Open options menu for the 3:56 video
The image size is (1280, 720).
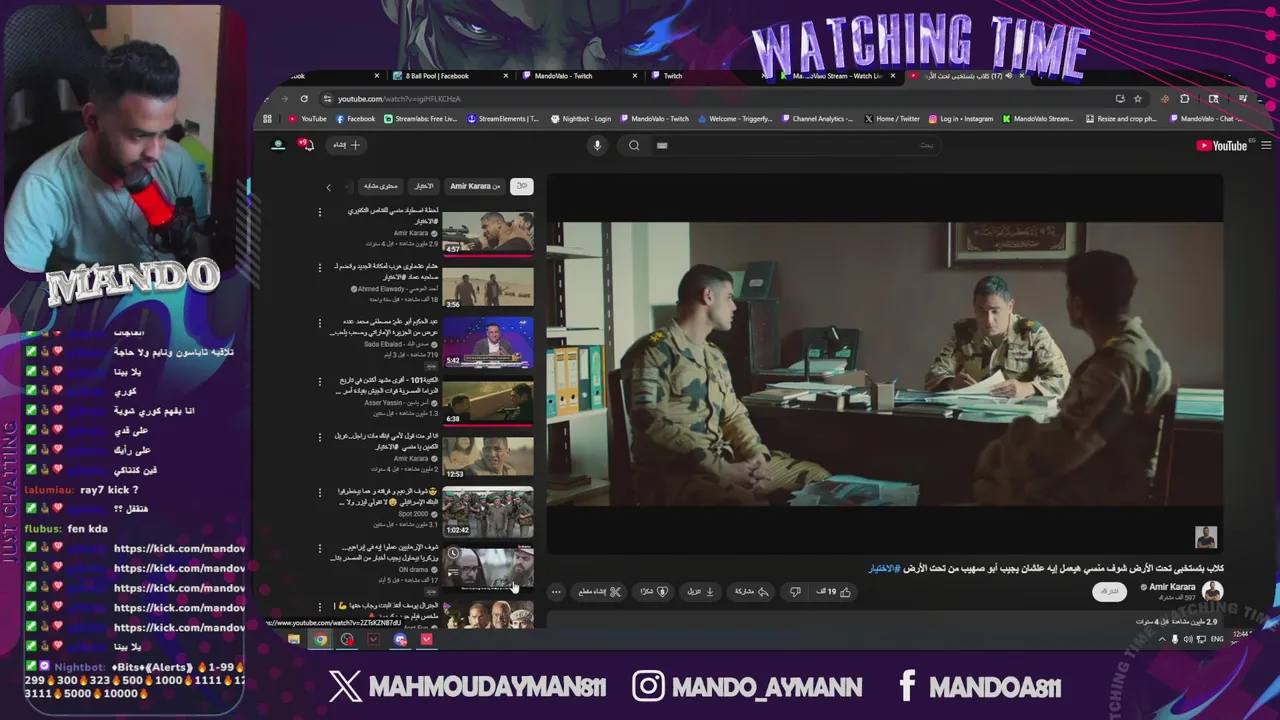320,268
